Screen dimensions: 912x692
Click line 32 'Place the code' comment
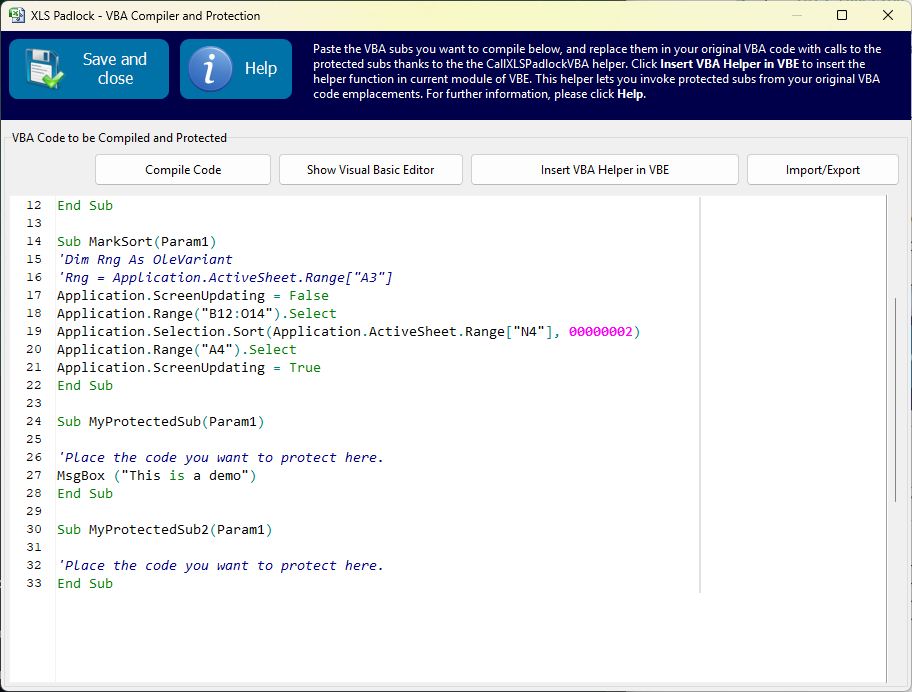[x=220, y=566]
